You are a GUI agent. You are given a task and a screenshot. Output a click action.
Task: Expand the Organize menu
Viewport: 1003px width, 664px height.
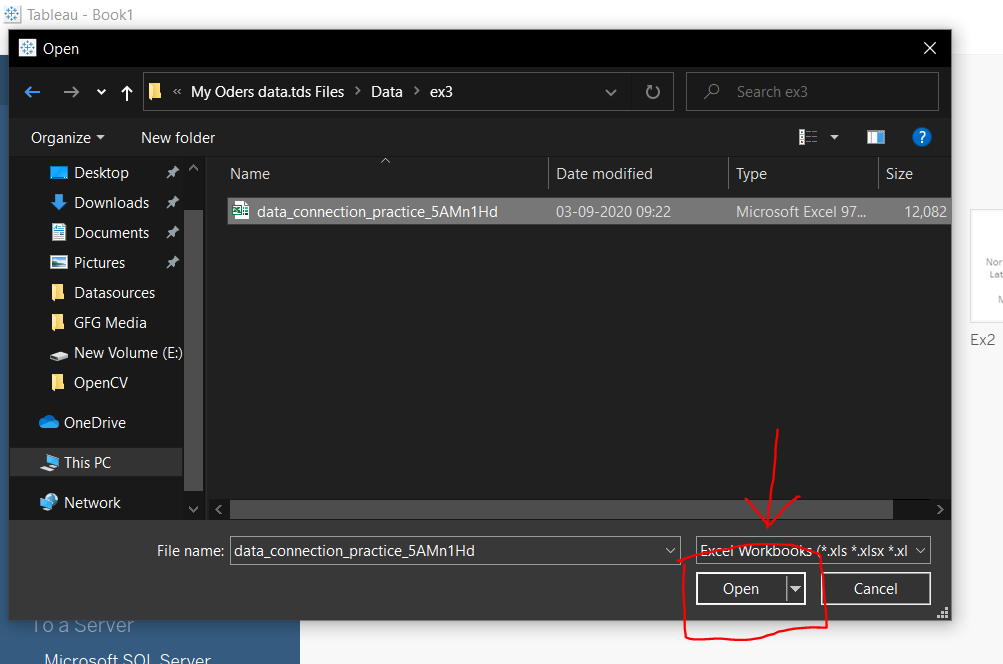67,138
